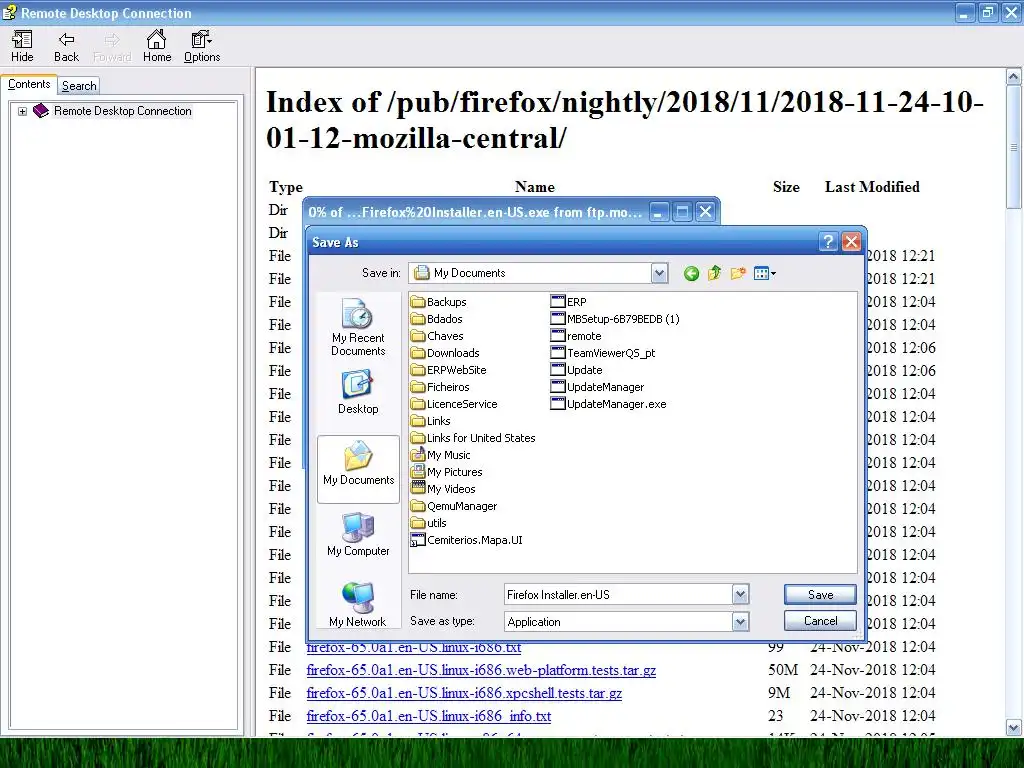Select the LicenceService folder

454,404
